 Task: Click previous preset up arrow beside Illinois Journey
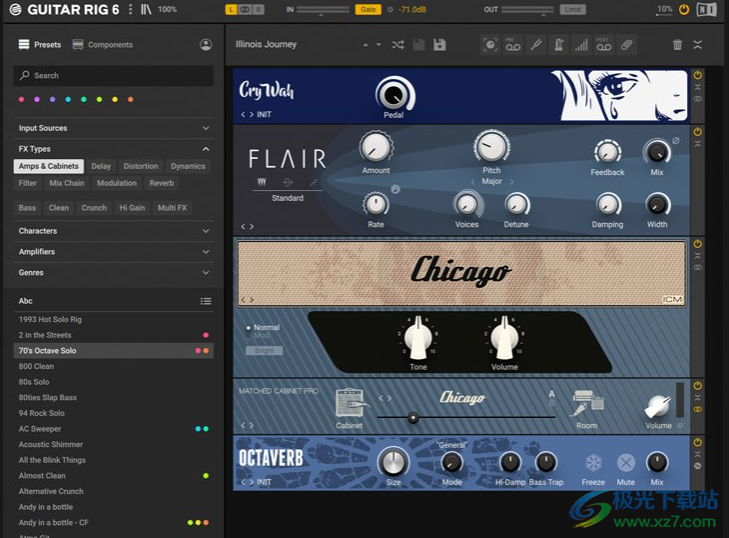click(x=365, y=45)
